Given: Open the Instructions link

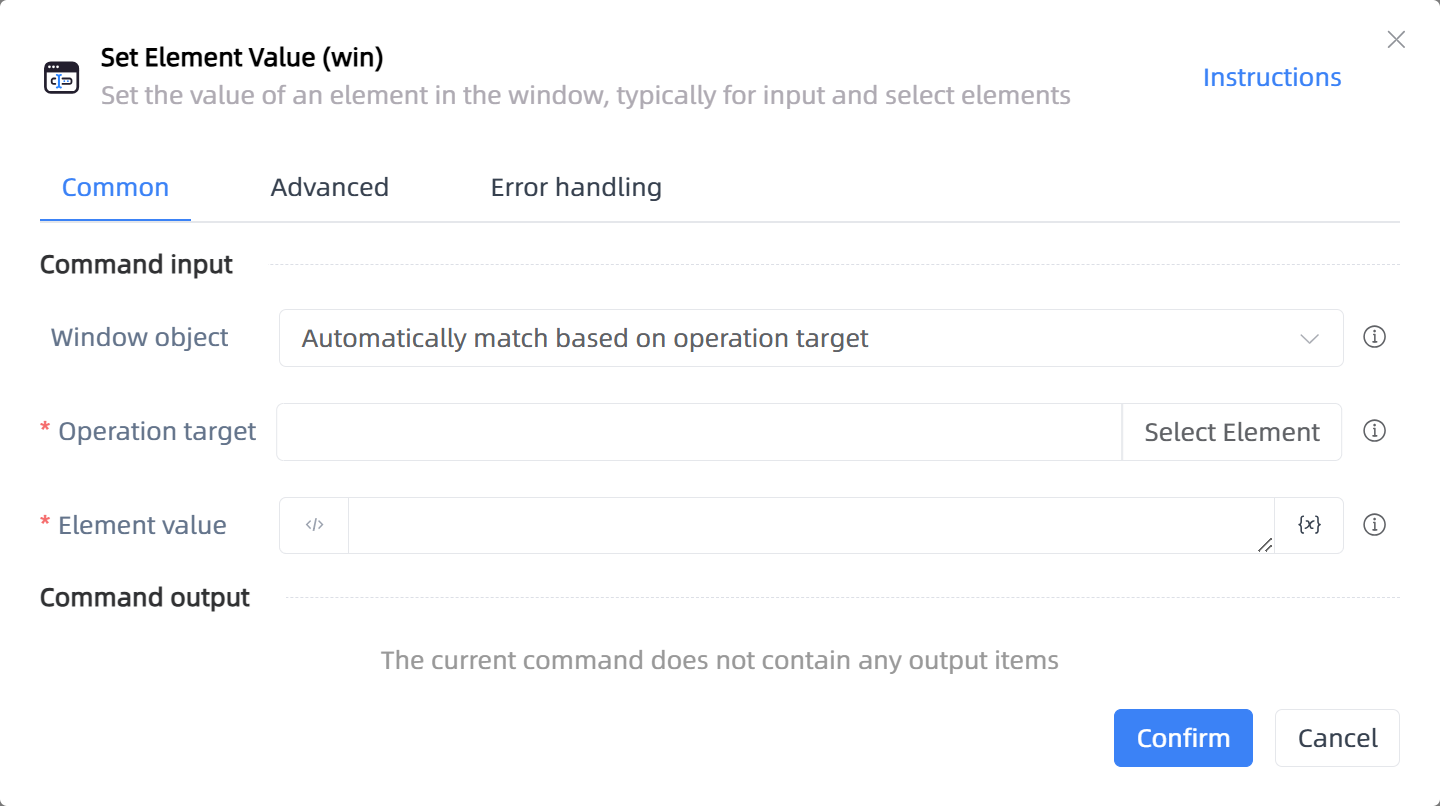Looking at the screenshot, I should click(x=1272, y=77).
